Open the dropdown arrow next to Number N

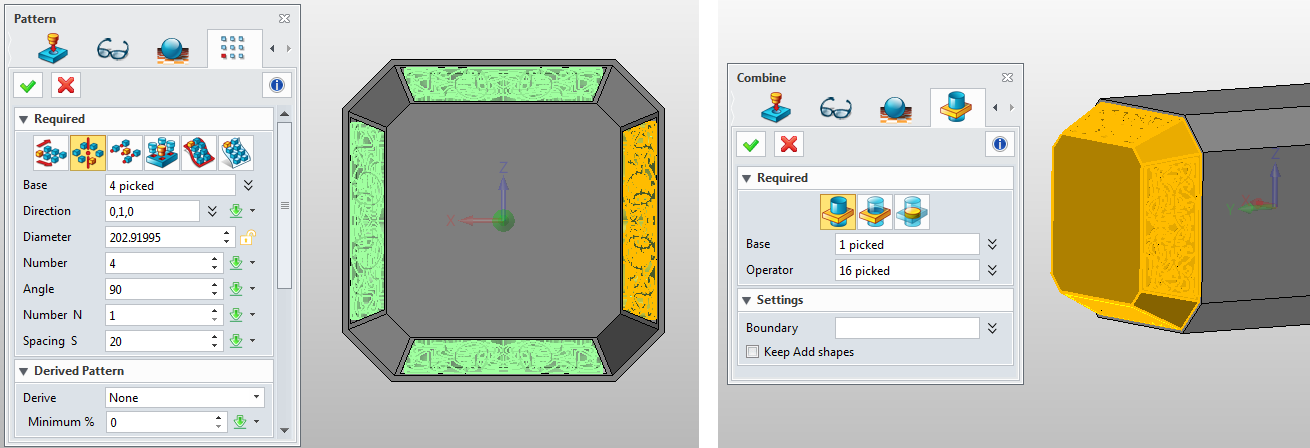[253, 315]
